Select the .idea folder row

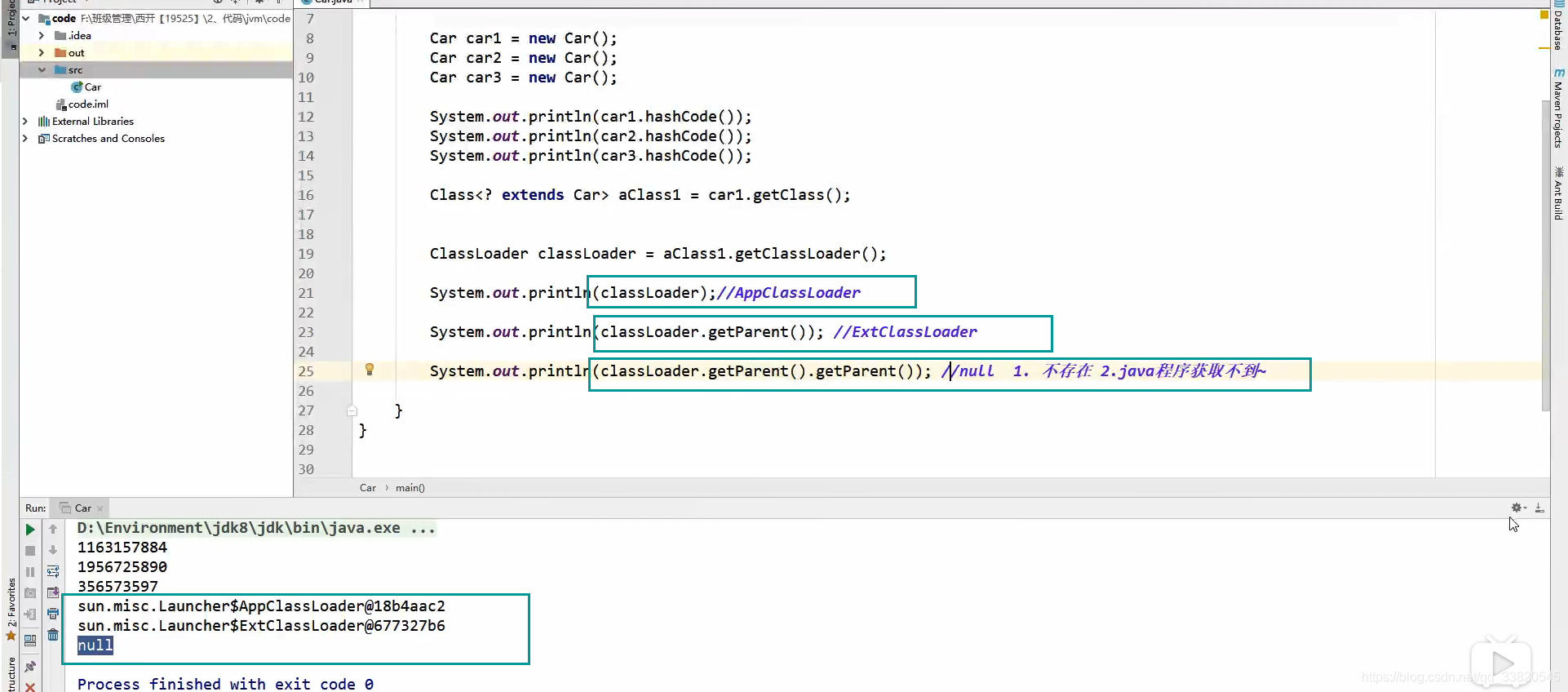156,35
